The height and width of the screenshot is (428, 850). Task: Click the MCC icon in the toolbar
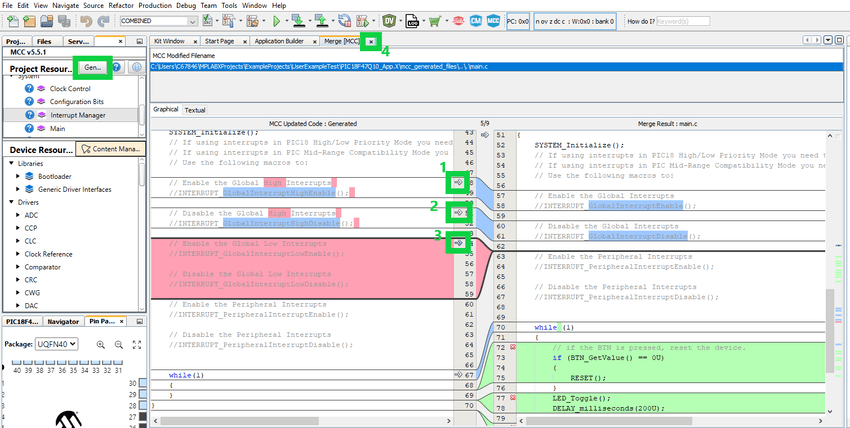(x=493, y=20)
